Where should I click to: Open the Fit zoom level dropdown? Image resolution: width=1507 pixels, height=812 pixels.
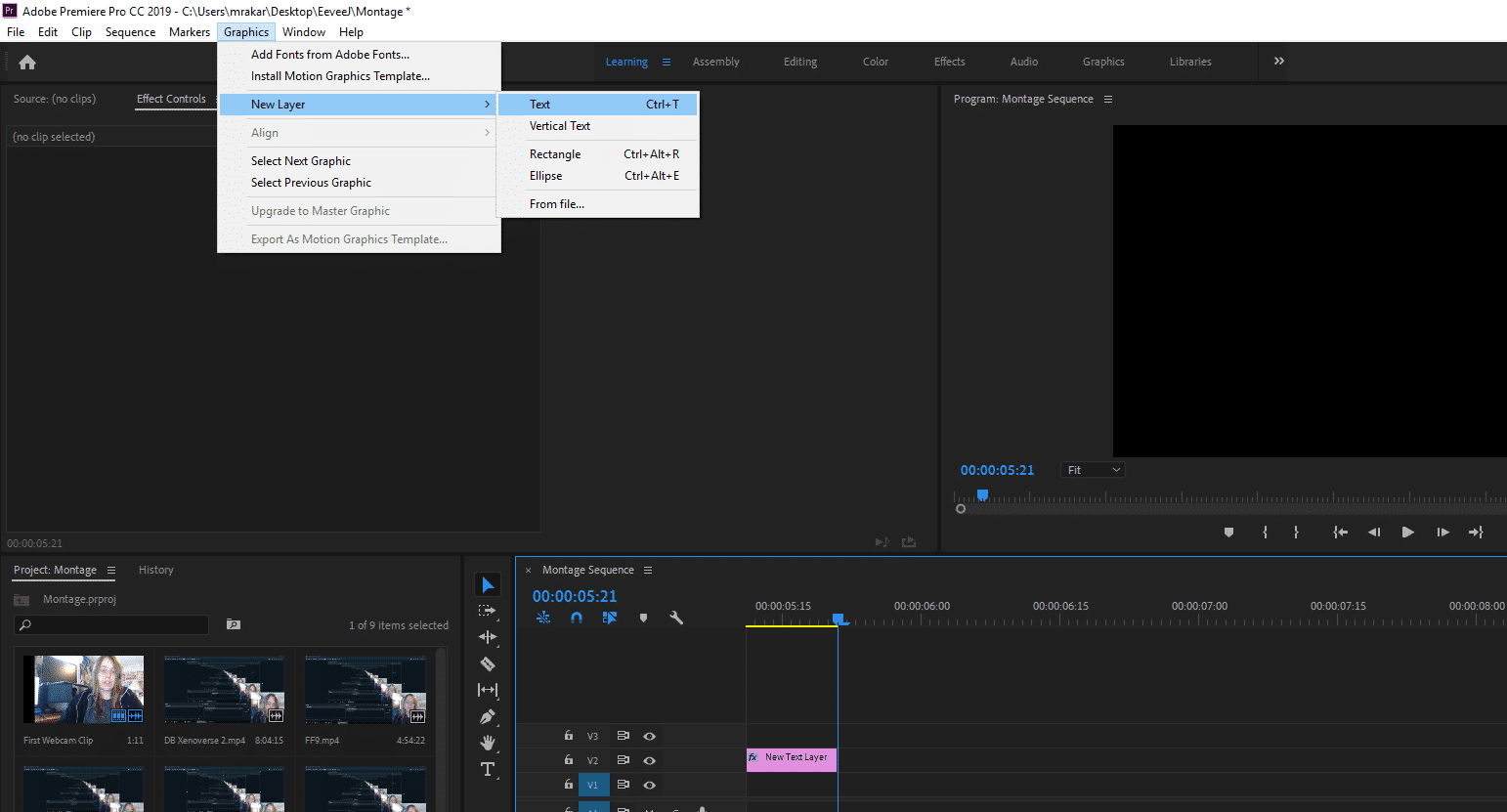(1092, 469)
